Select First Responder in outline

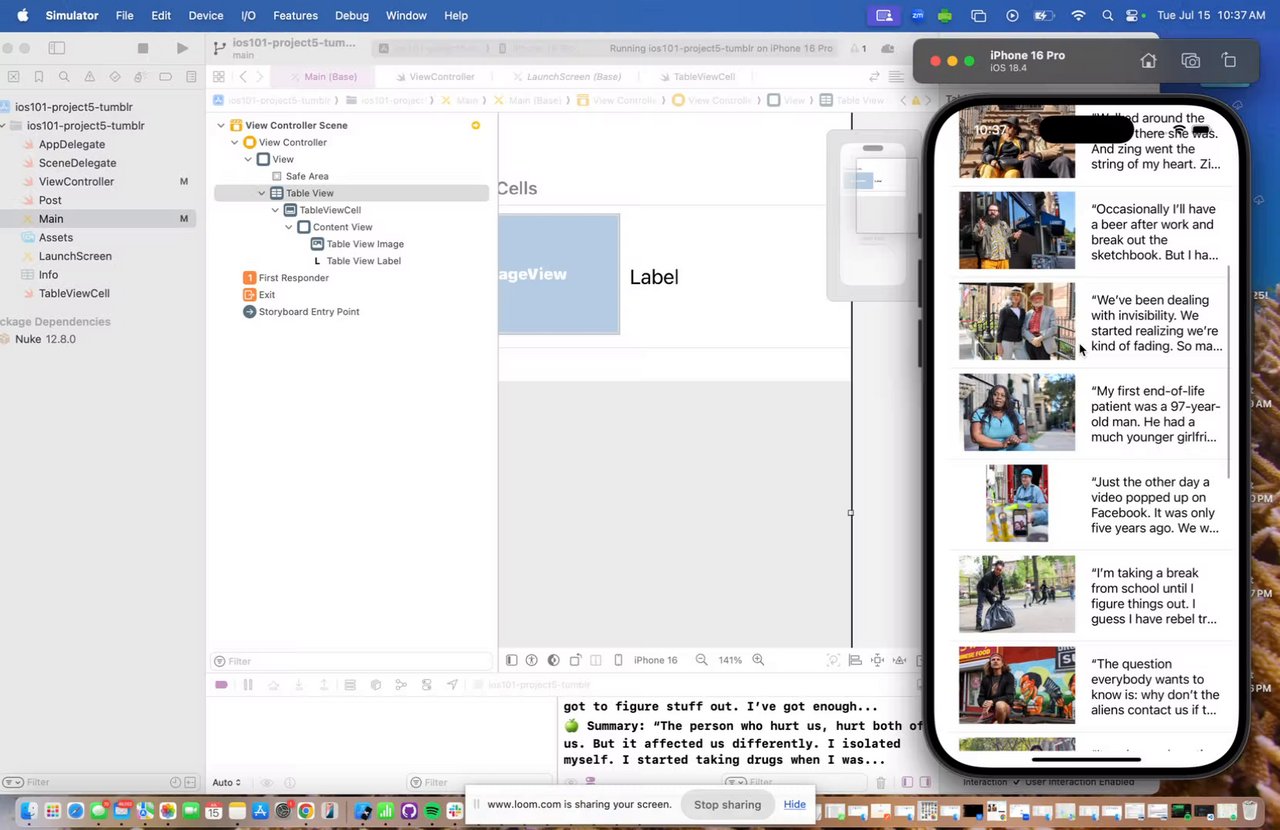(x=293, y=278)
